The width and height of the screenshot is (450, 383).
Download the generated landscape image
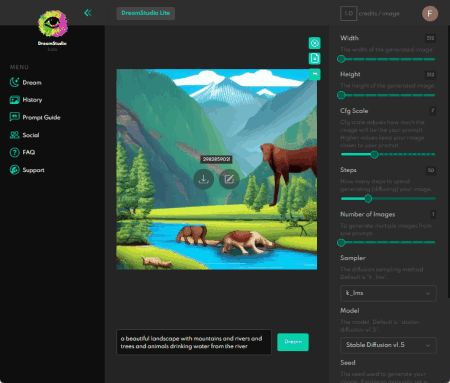tap(204, 179)
